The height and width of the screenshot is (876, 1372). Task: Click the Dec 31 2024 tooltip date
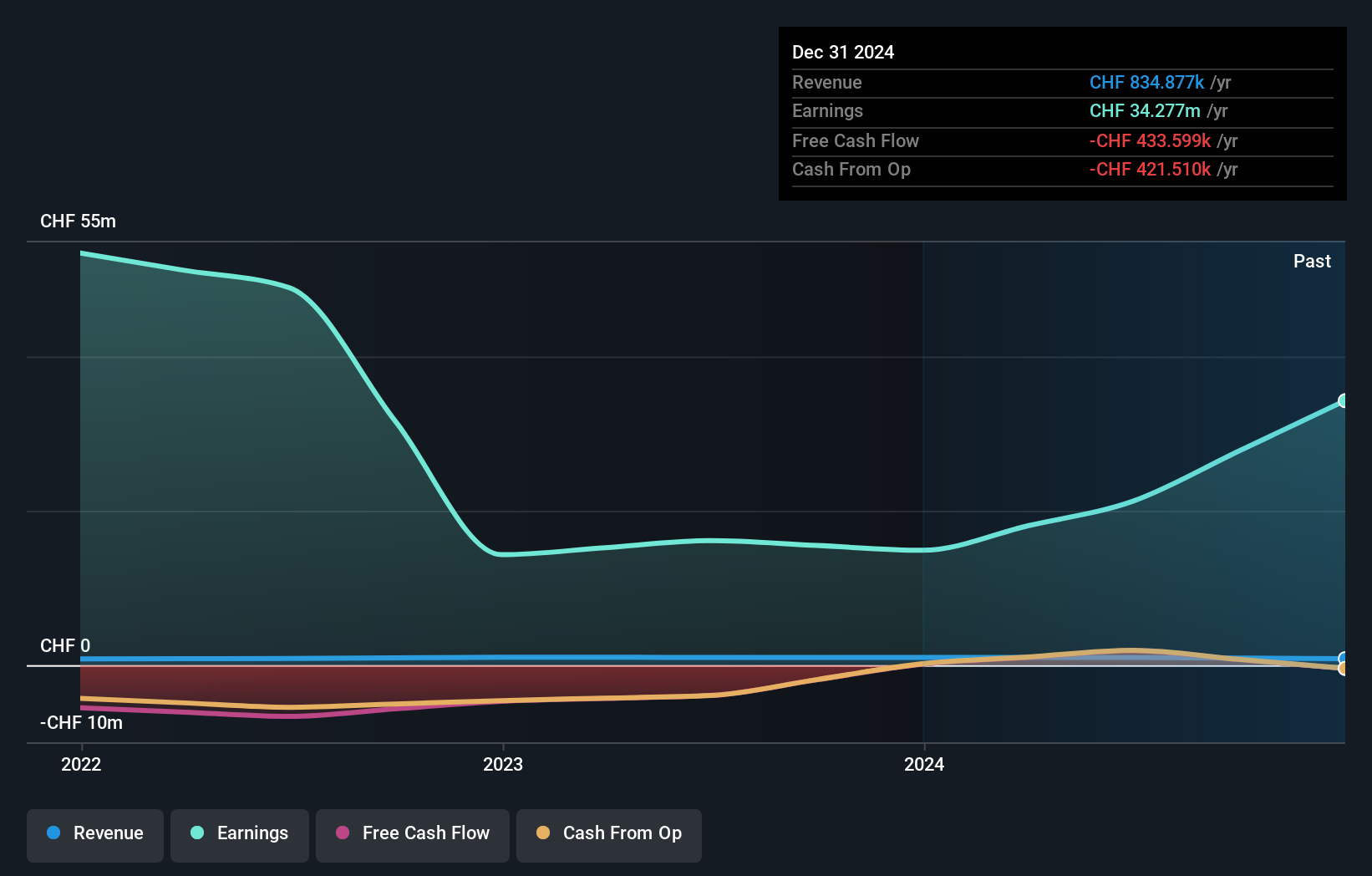pos(843,53)
